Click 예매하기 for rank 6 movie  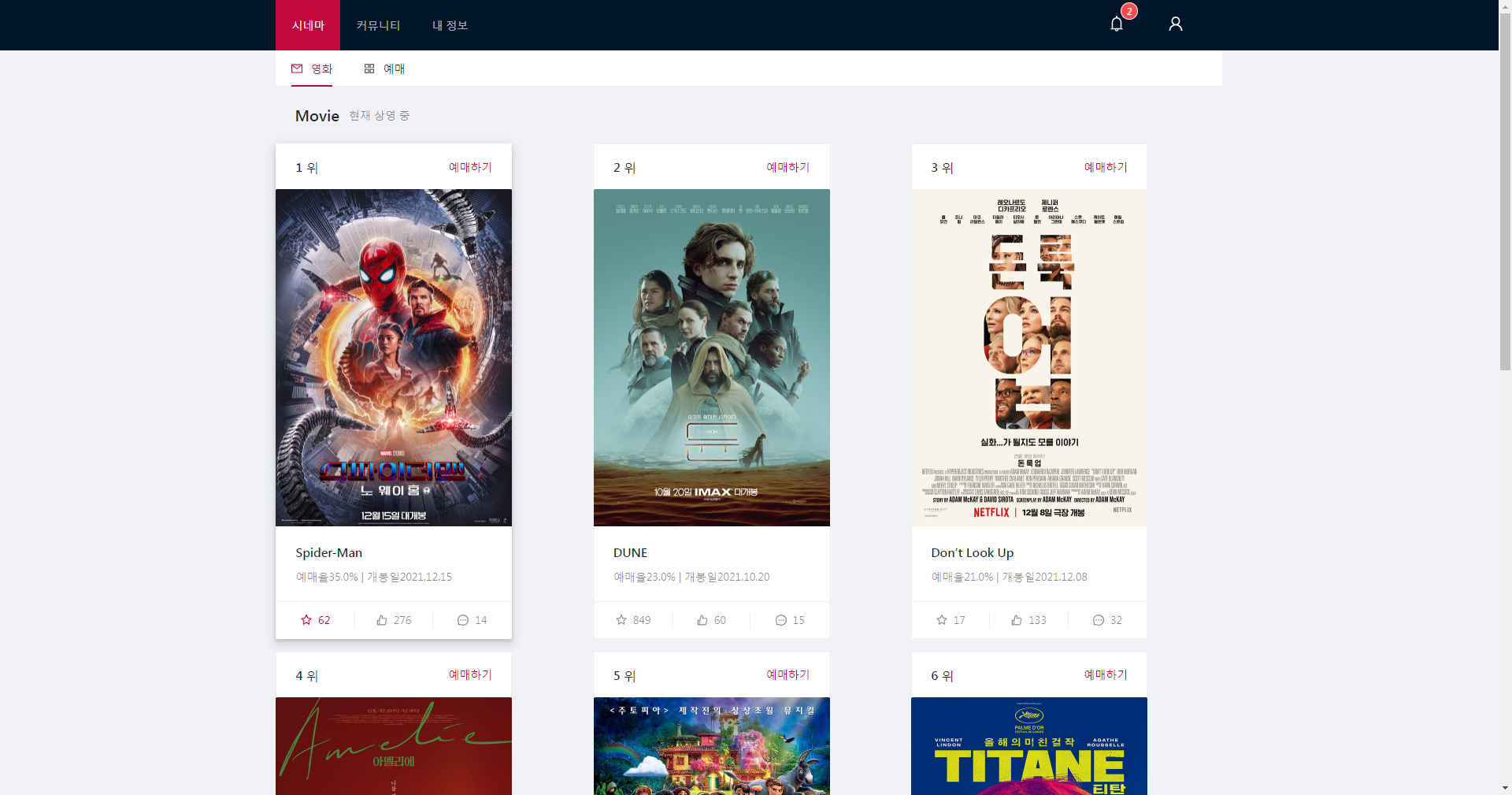point(1106,674)
